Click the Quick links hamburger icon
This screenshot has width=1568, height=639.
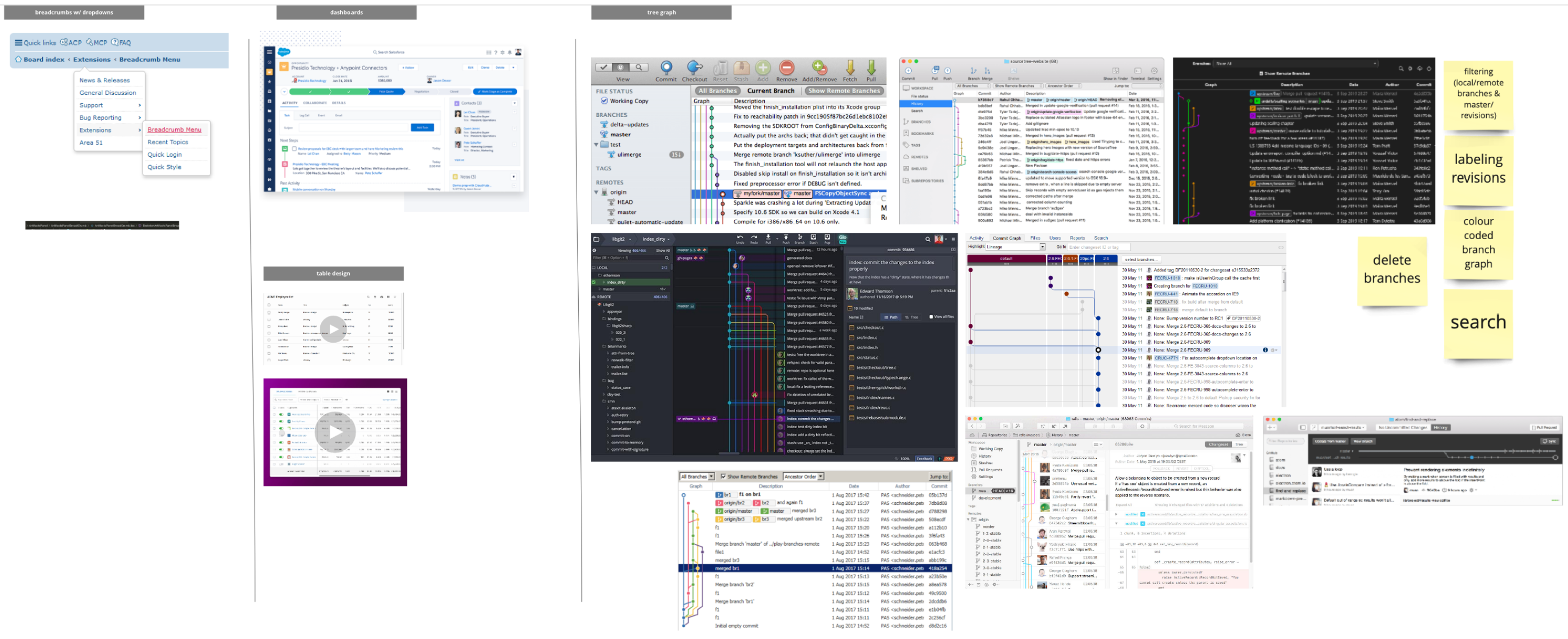click(19, 42)
